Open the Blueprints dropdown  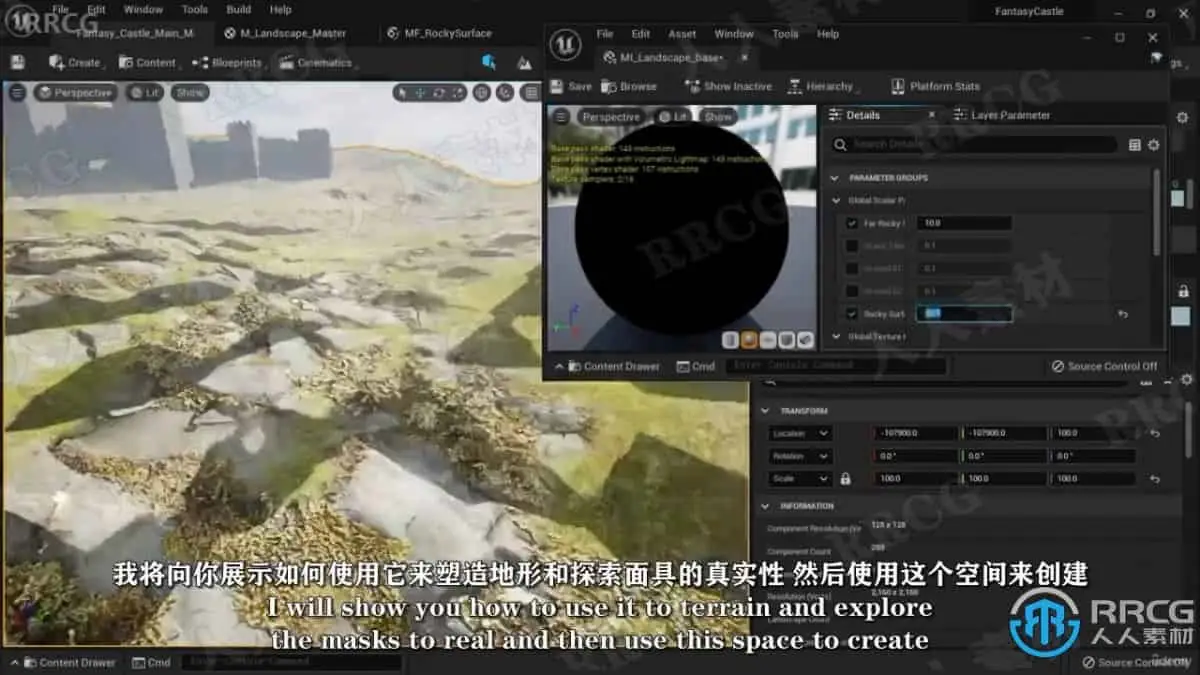point(229,62)
